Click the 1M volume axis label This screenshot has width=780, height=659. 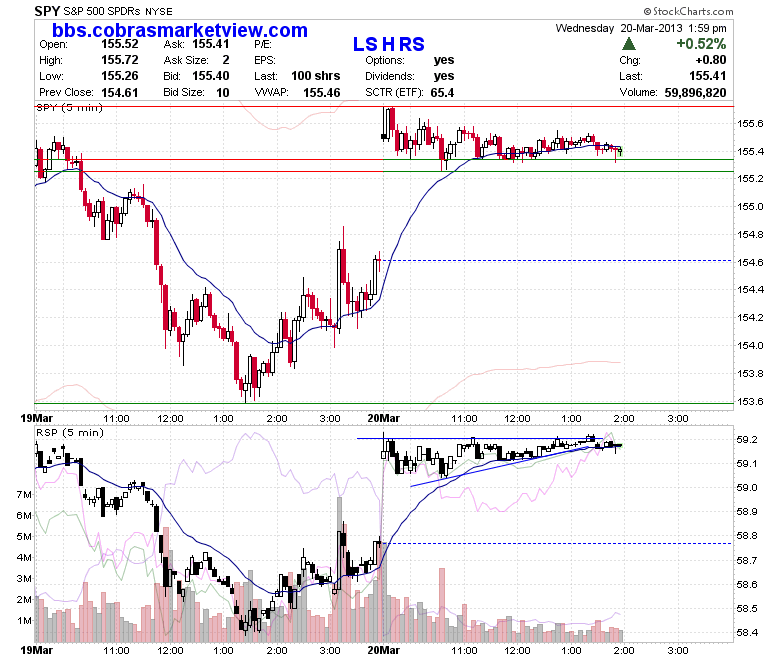click(x=24, y=621)
